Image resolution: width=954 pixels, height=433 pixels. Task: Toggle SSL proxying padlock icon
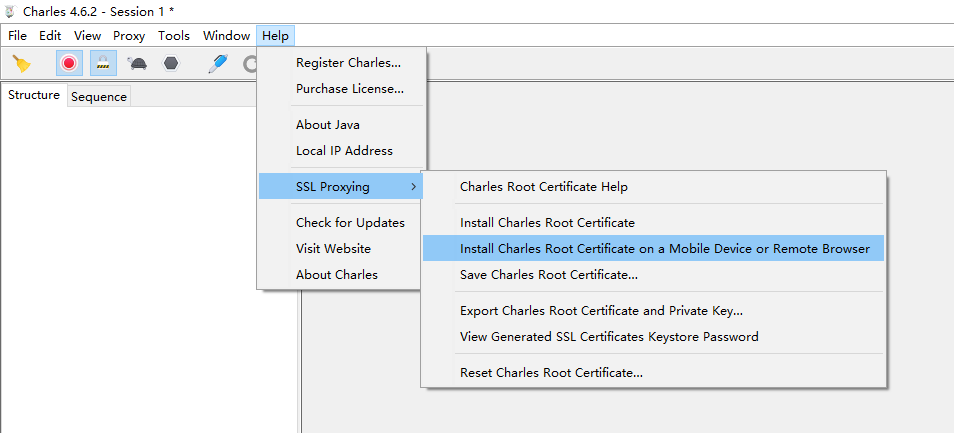pyautogui.click(x=103, y=64)
